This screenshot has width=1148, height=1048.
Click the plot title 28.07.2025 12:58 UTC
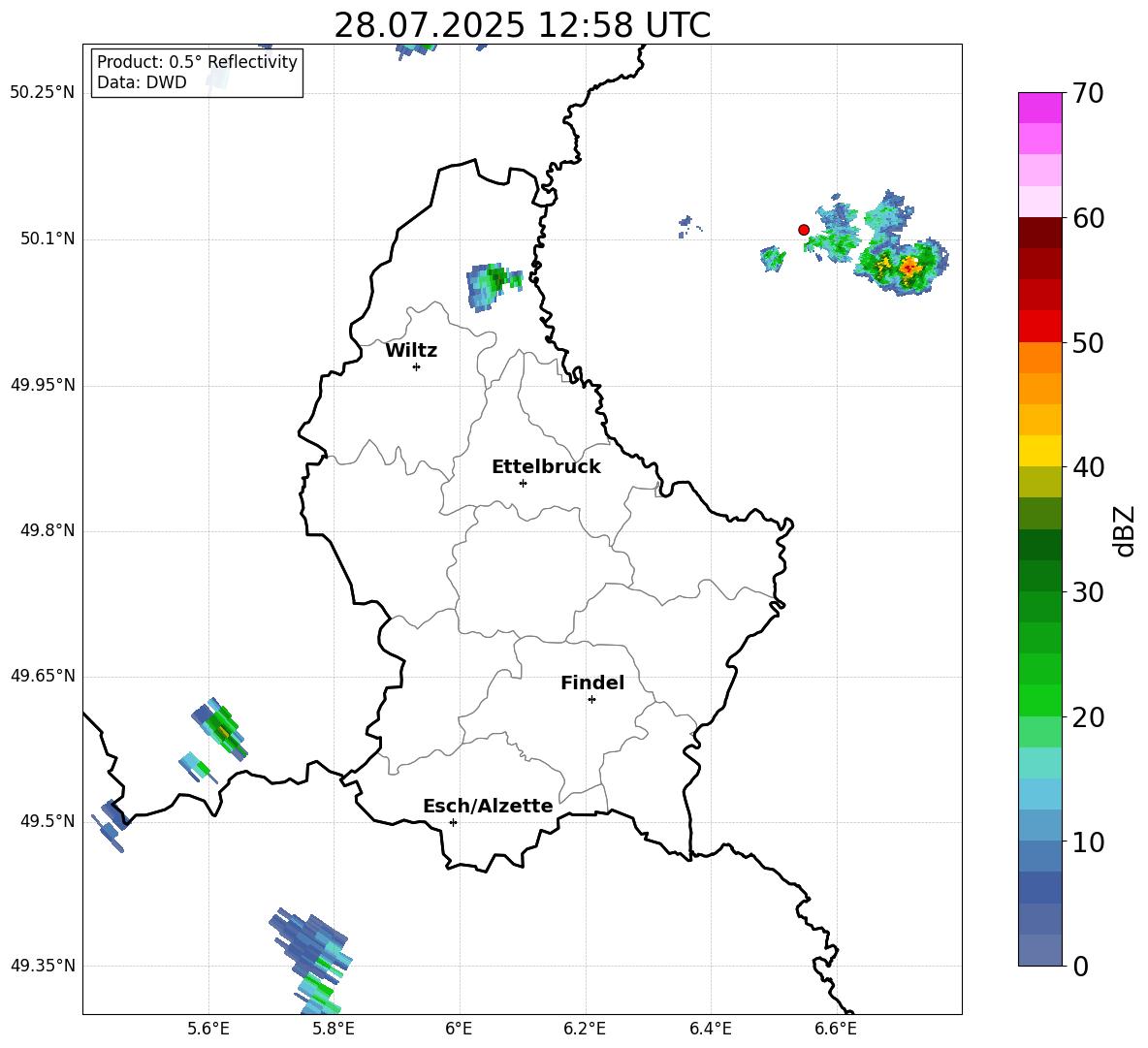point(522,25)
